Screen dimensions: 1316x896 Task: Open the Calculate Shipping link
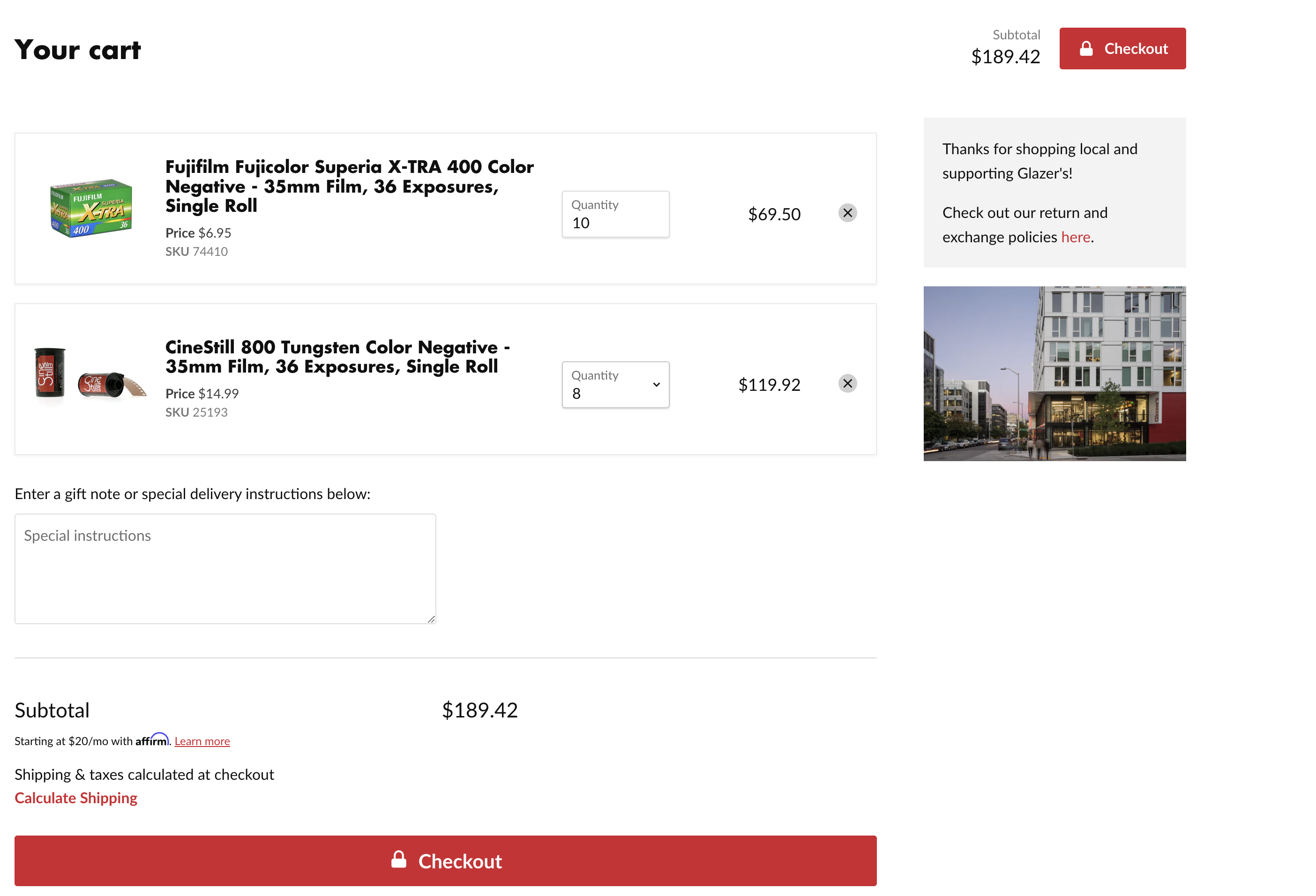coord(76,798)
